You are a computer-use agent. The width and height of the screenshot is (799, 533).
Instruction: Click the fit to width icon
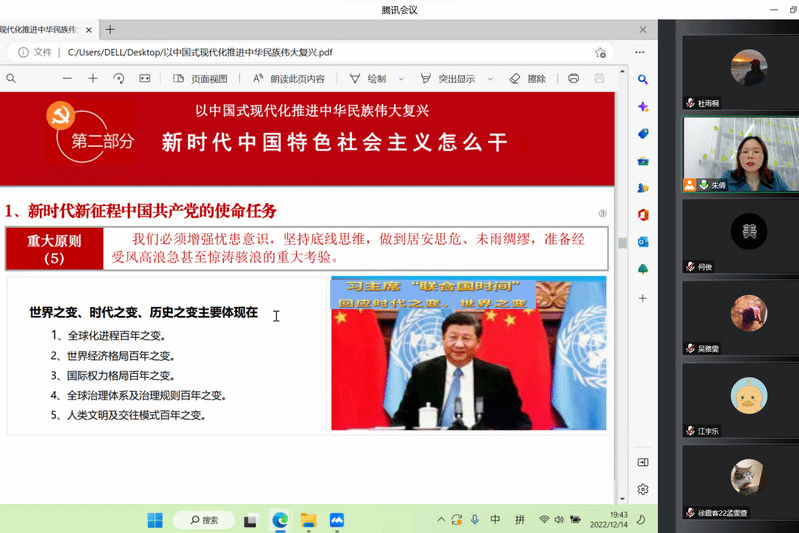tap(145, 78)
